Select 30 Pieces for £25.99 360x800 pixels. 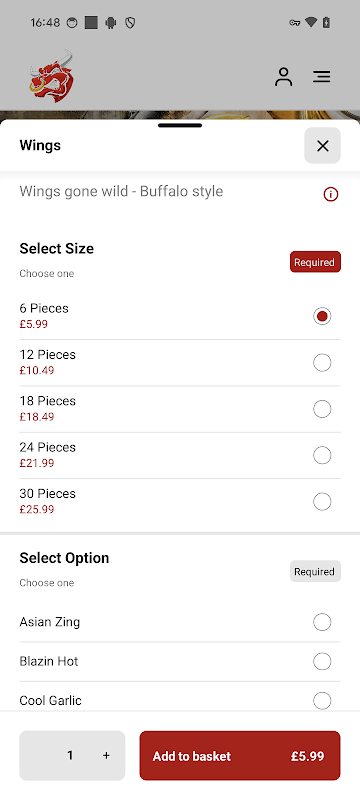(180, 502)
